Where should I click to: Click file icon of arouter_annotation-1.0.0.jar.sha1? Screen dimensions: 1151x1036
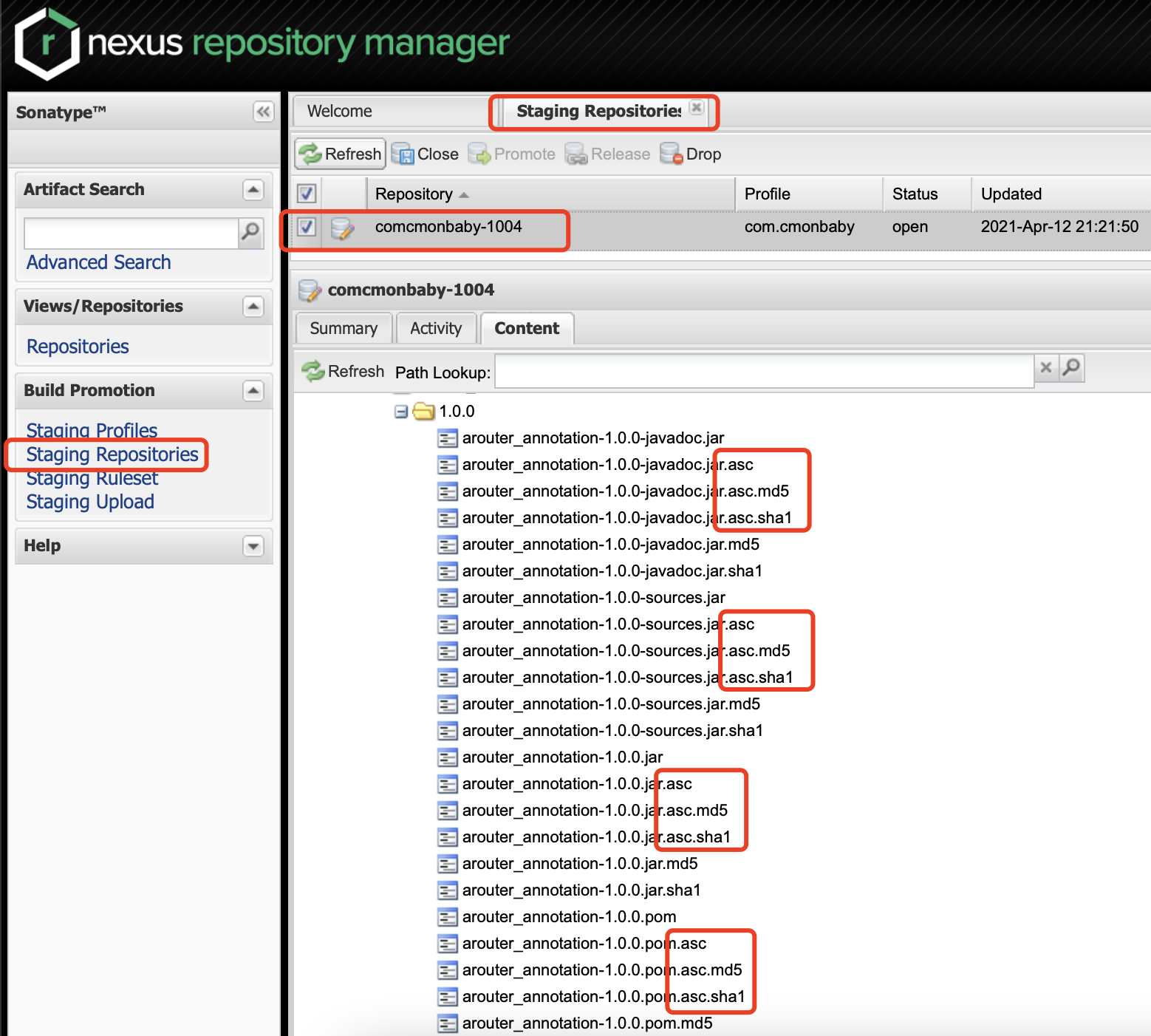pos(447,890)
